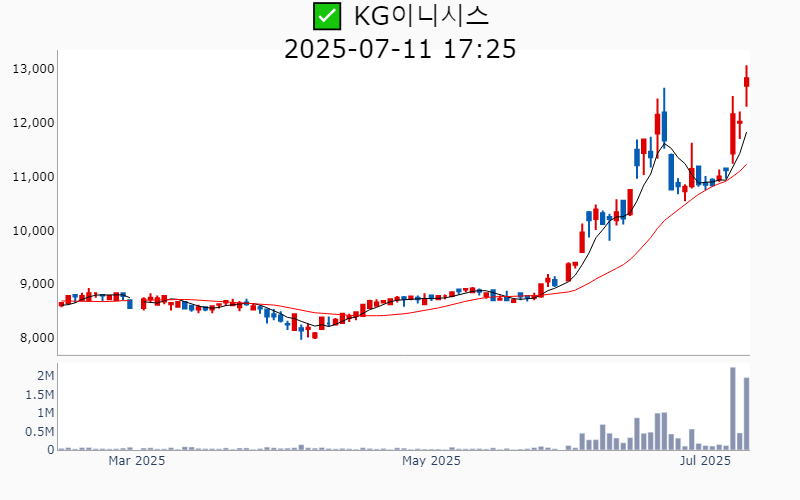Click the 0 volume axis label
Screen dimensions: 800x500
[x=51, y=450]
